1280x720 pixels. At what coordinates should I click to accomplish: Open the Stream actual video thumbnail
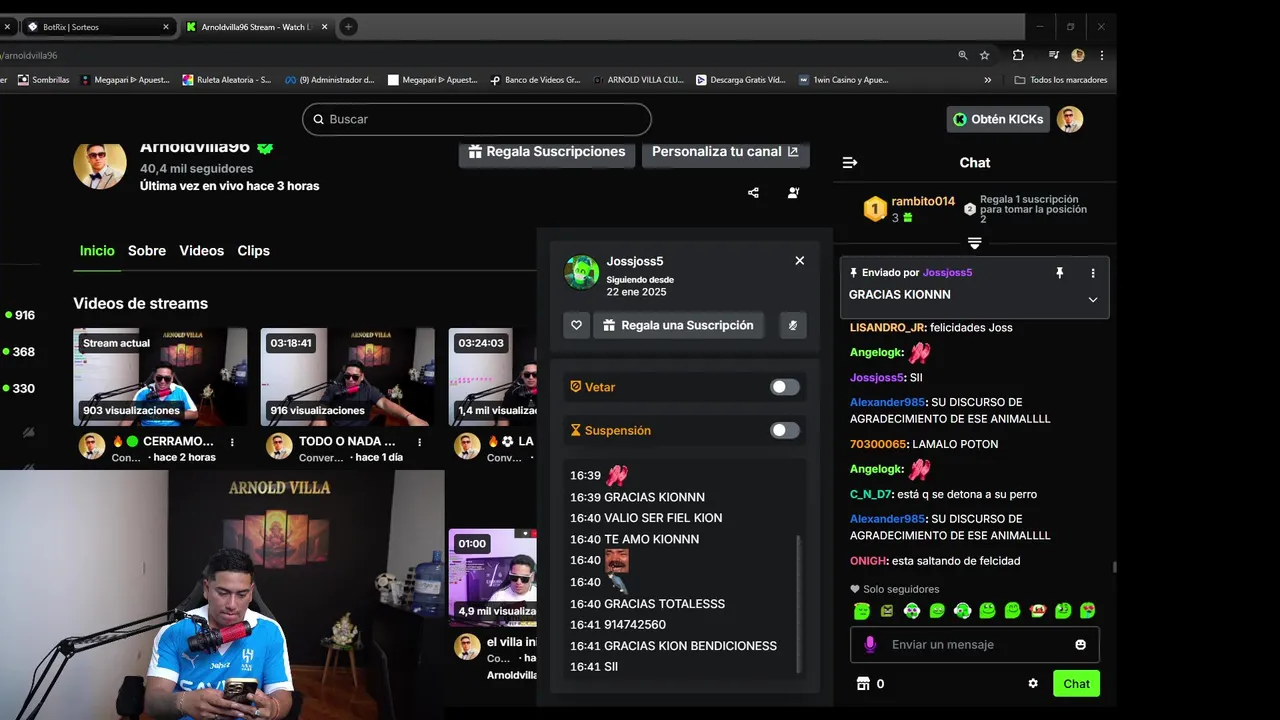(160, 377)
